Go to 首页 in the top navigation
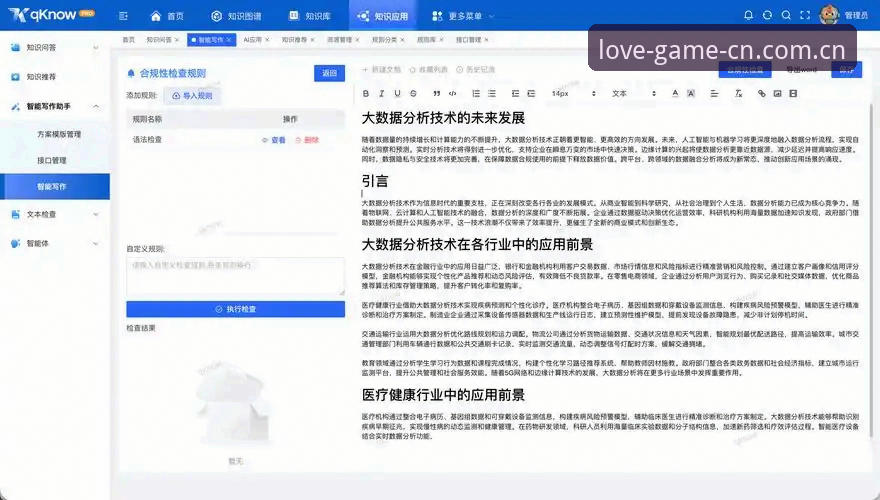 point(167,16)
